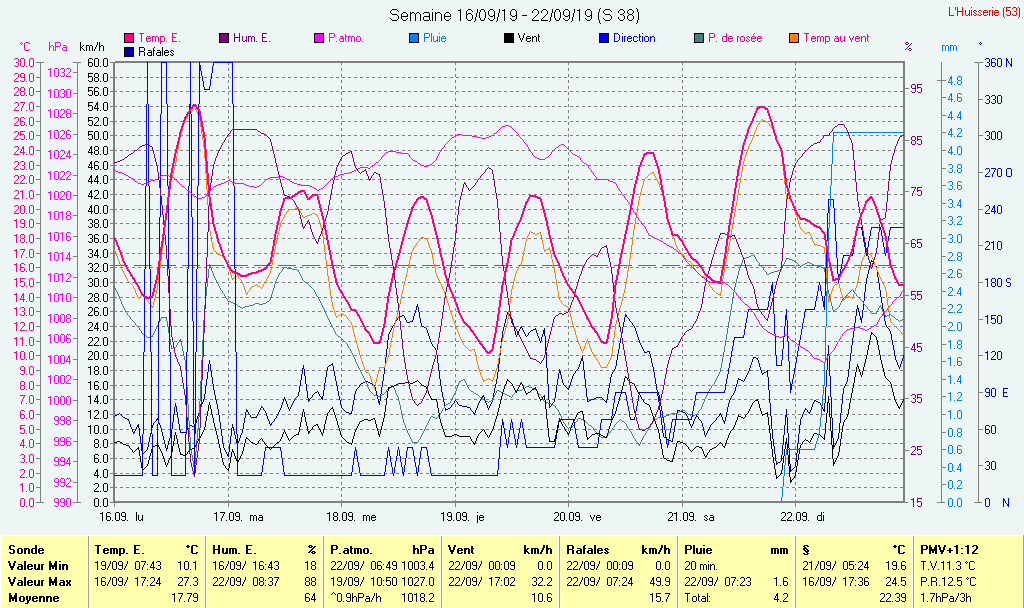Select the P.atmo. legend label
Image resolution: width=1024 pixels, height=608 pixels.
(x=346, y=39)
